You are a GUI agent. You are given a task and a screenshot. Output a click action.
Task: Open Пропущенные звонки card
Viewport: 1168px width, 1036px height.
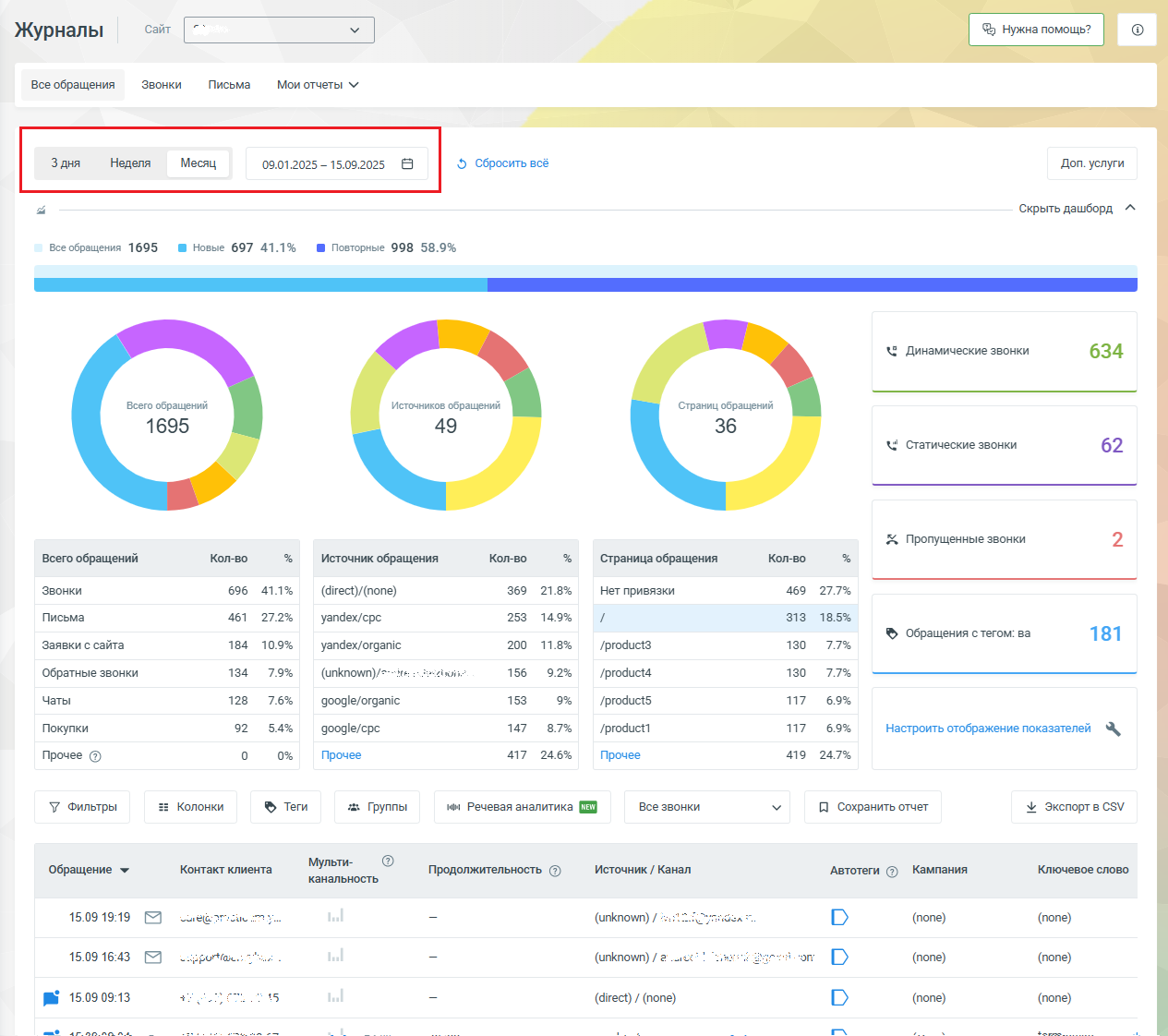1005,540
